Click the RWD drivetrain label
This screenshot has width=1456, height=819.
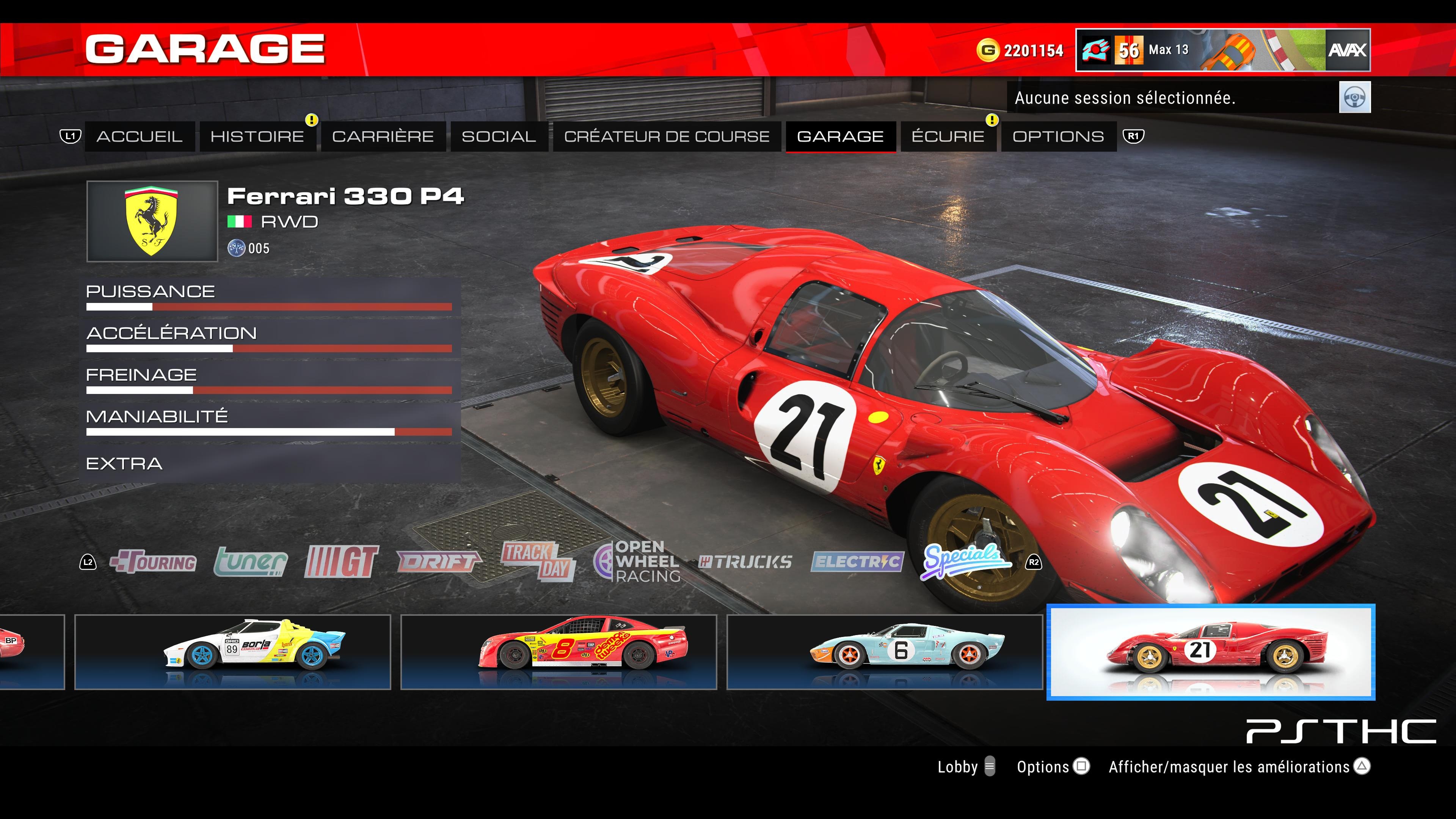pyautogui.click(x=289, y=221)
